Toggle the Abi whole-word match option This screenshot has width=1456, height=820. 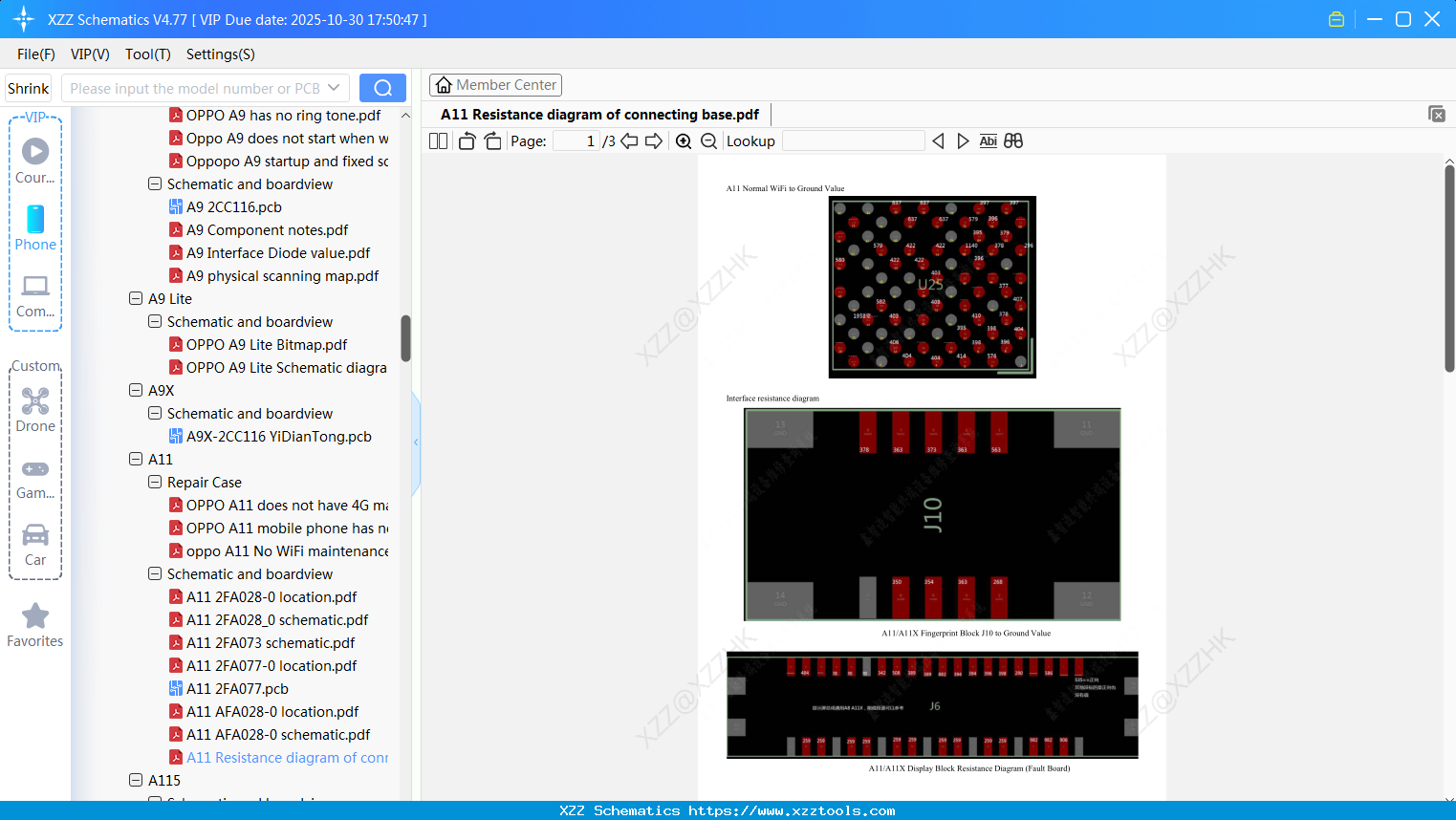[988, 141]
